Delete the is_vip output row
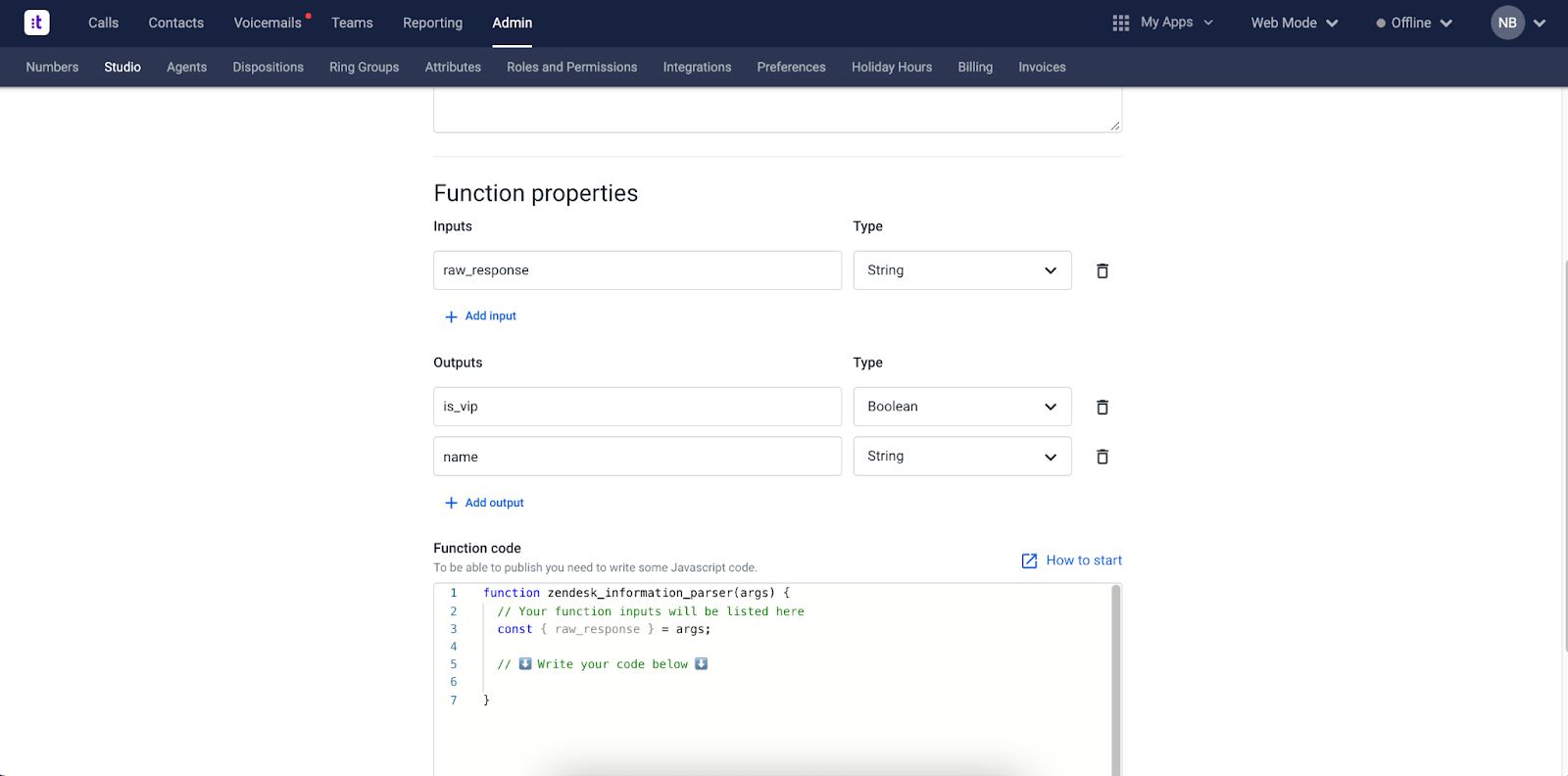Viewport: 1568px width, 776px height. tap(1102, 407)
